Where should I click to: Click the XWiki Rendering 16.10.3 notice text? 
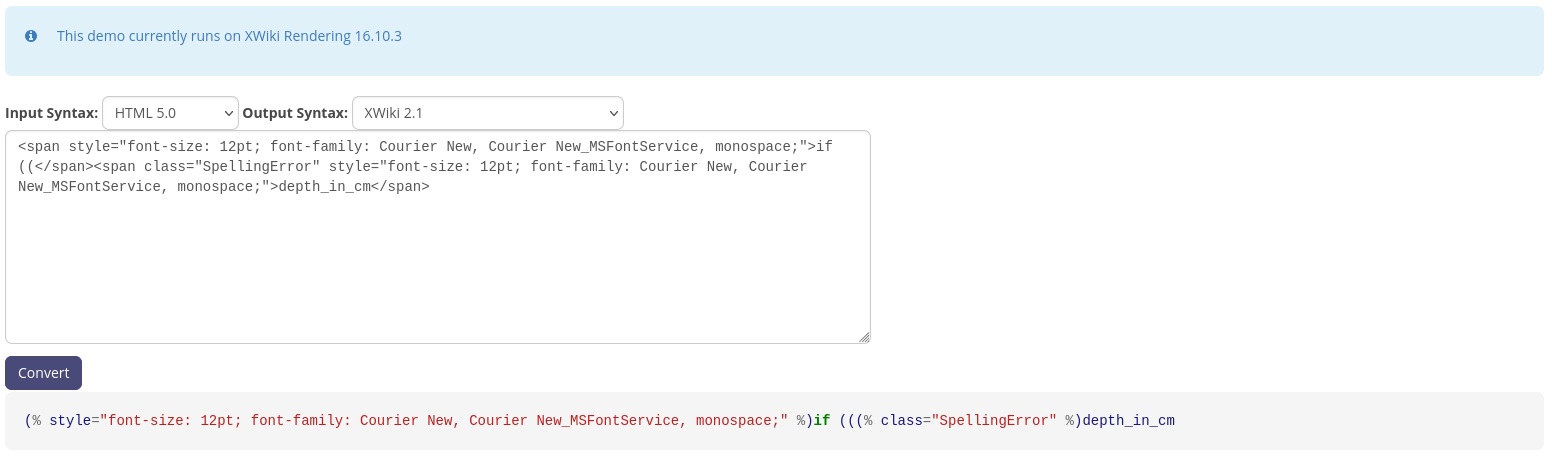229,36
